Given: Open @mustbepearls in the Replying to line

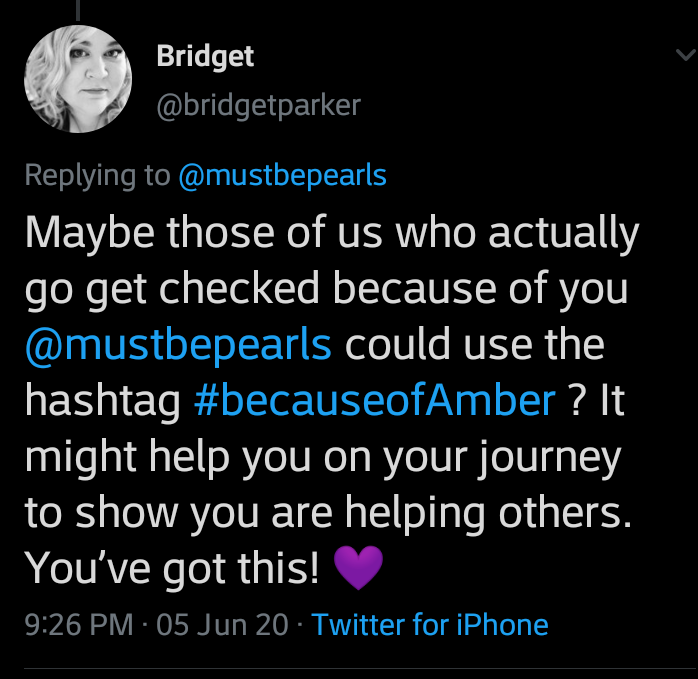Looking at the screenshot, I should [x=282, y=176].
